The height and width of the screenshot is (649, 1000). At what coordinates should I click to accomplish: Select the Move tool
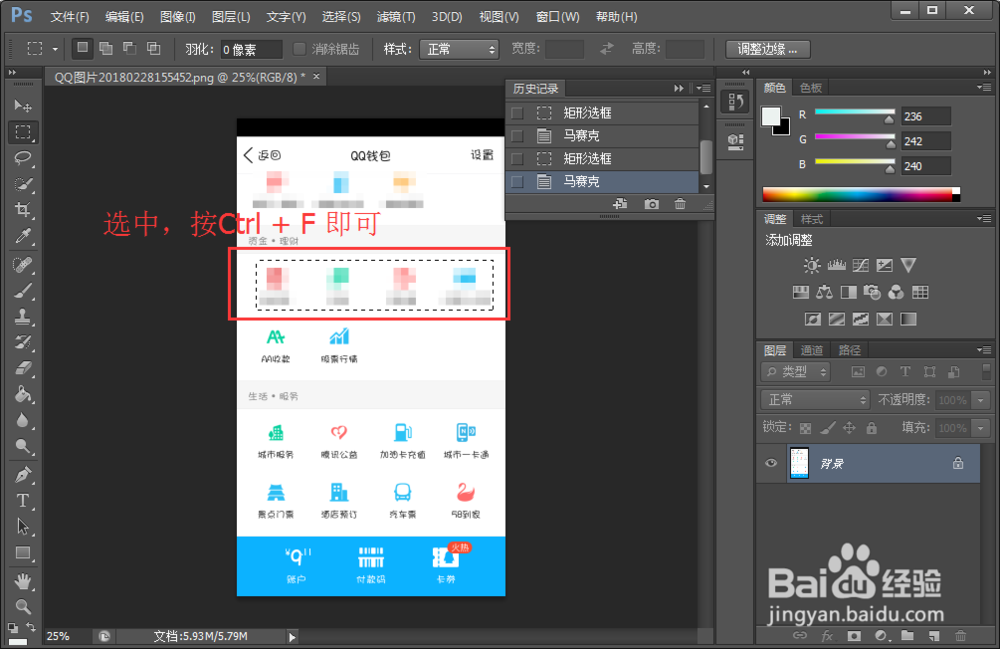click(23, 105)
